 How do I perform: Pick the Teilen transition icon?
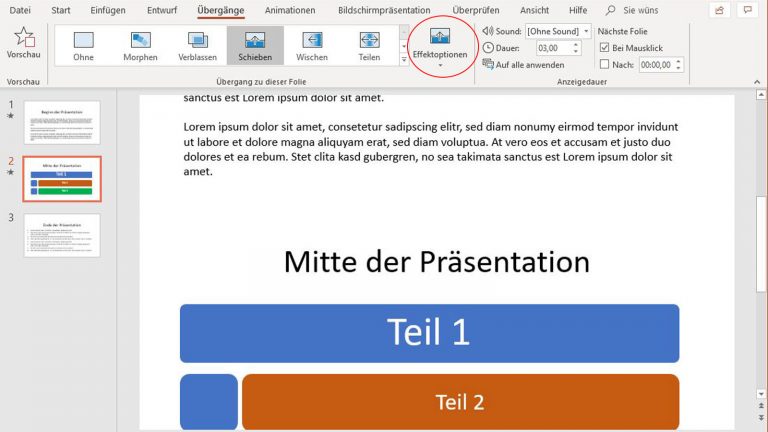[x=369, y=45]
